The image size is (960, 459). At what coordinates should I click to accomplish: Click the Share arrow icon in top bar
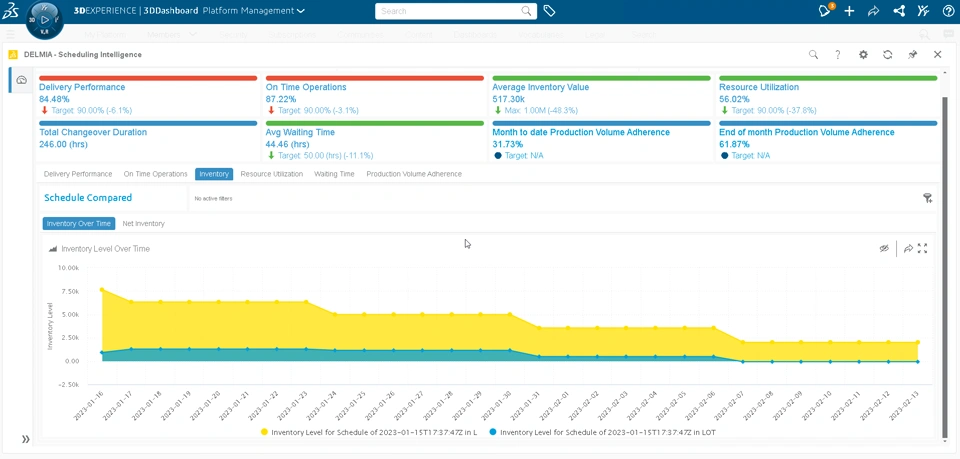click(874, 11)
